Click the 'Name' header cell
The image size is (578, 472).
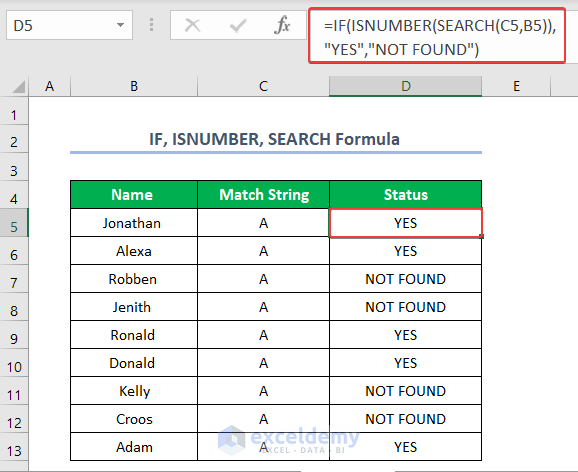(x=134, y=194)
